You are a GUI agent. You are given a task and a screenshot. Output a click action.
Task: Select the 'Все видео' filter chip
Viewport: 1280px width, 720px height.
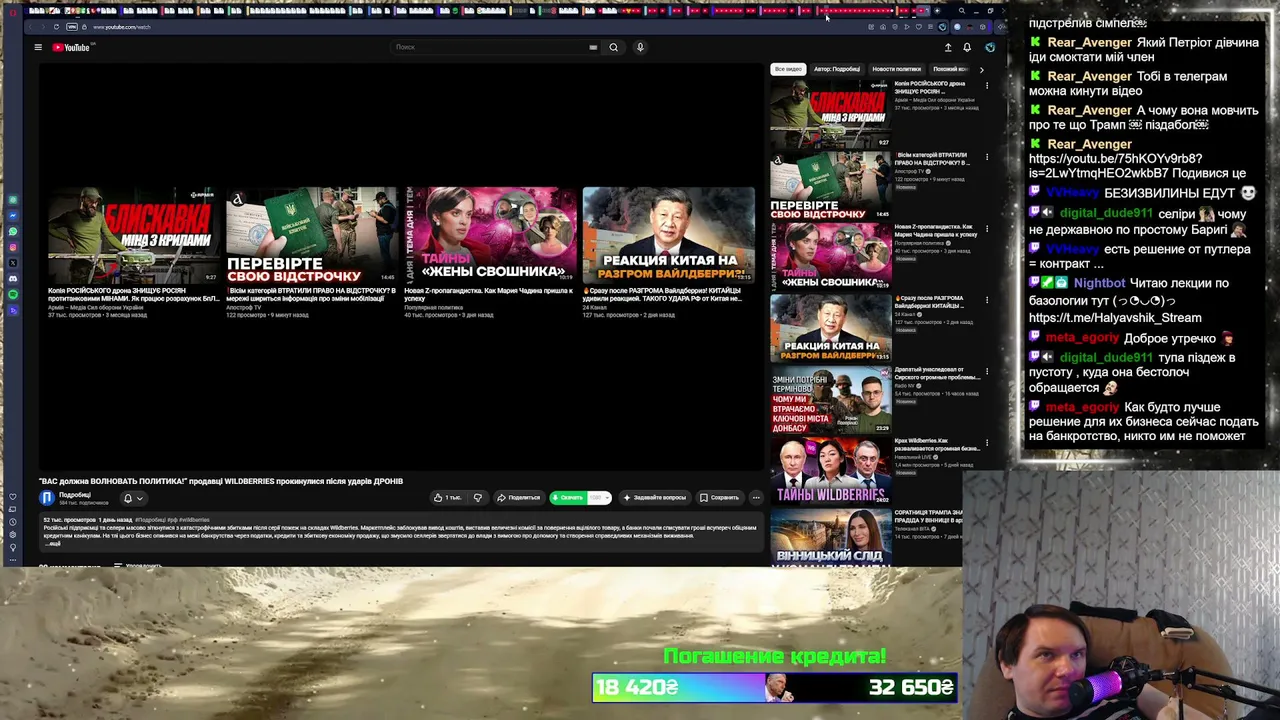pyautogui.click(x=788, y=69)
